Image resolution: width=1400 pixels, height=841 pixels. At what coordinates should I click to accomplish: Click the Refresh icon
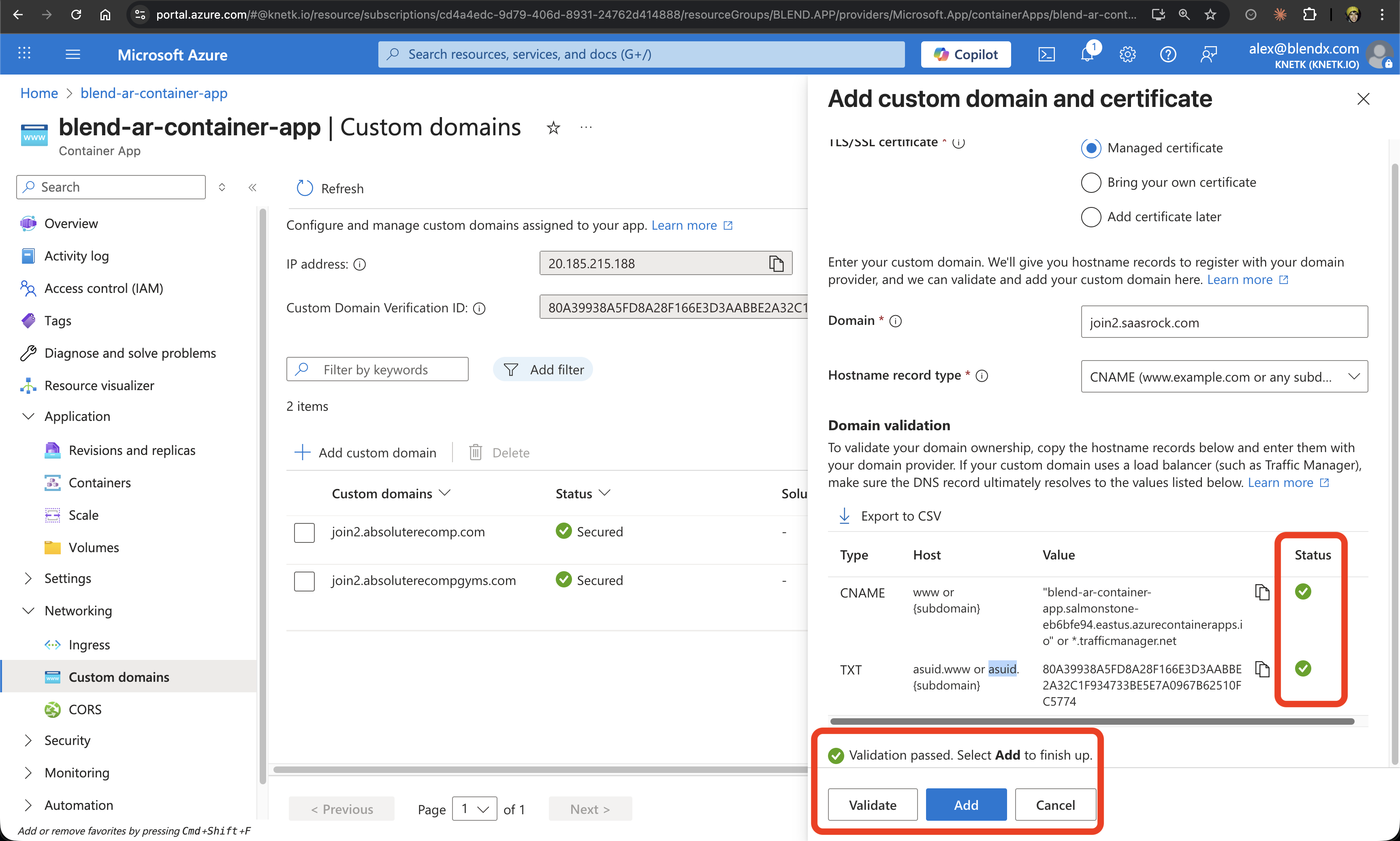click(305, 188)
